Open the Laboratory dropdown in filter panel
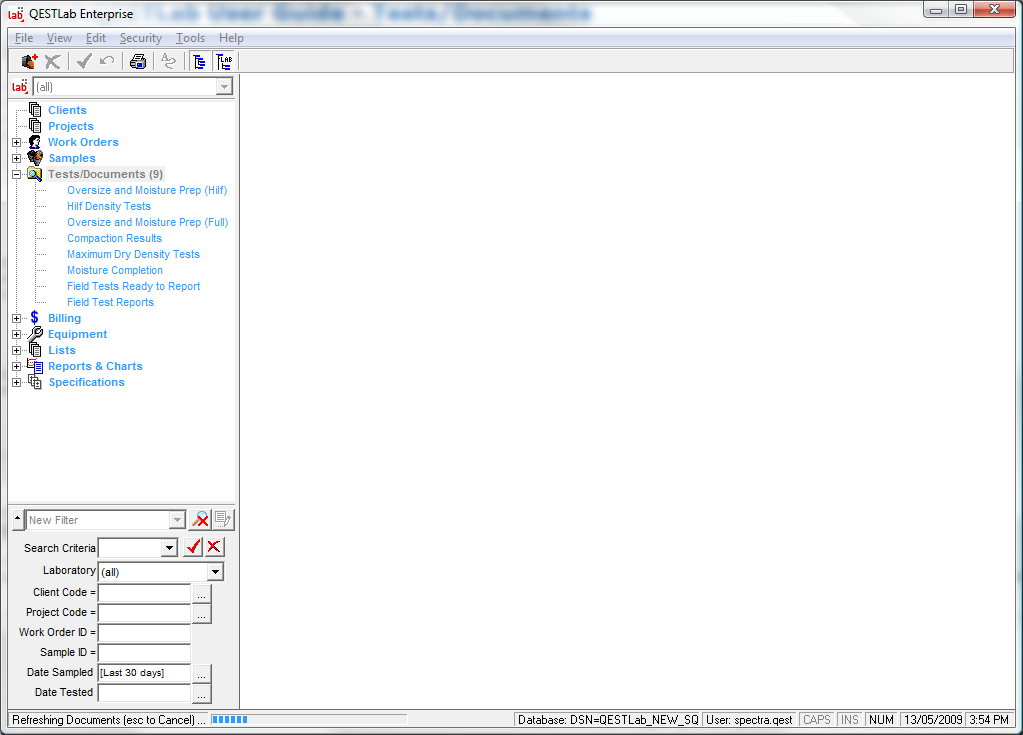The height and width of the screenshot is (735, 1023). point(215,572)
